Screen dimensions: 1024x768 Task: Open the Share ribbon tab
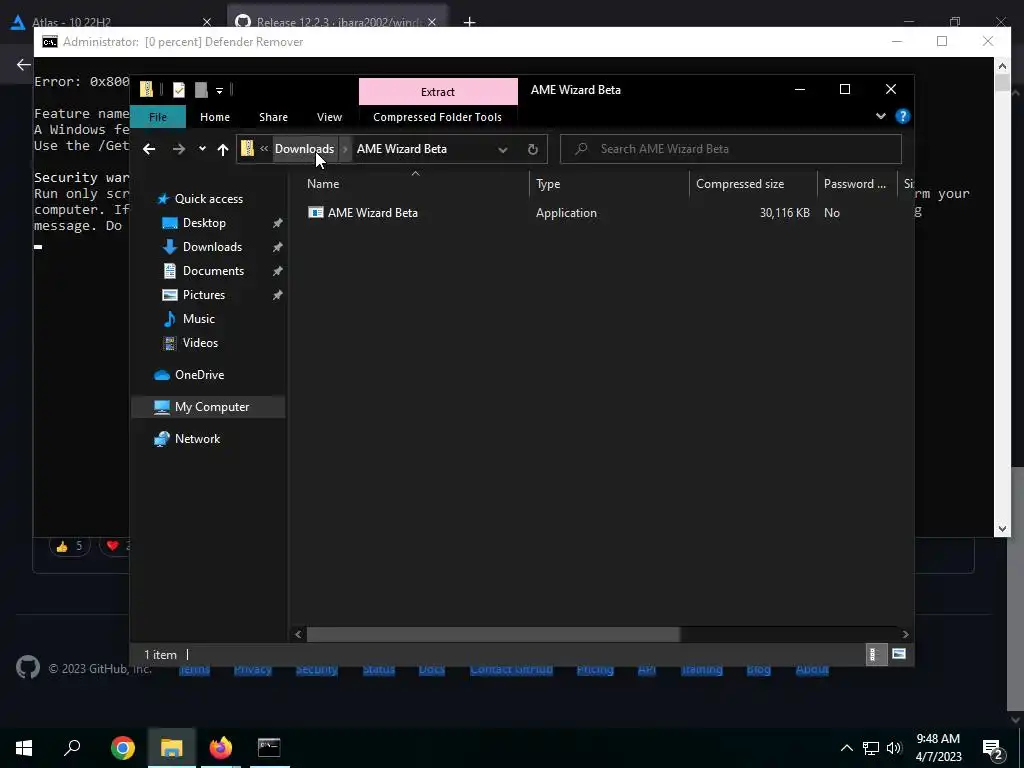click(273, 117)
